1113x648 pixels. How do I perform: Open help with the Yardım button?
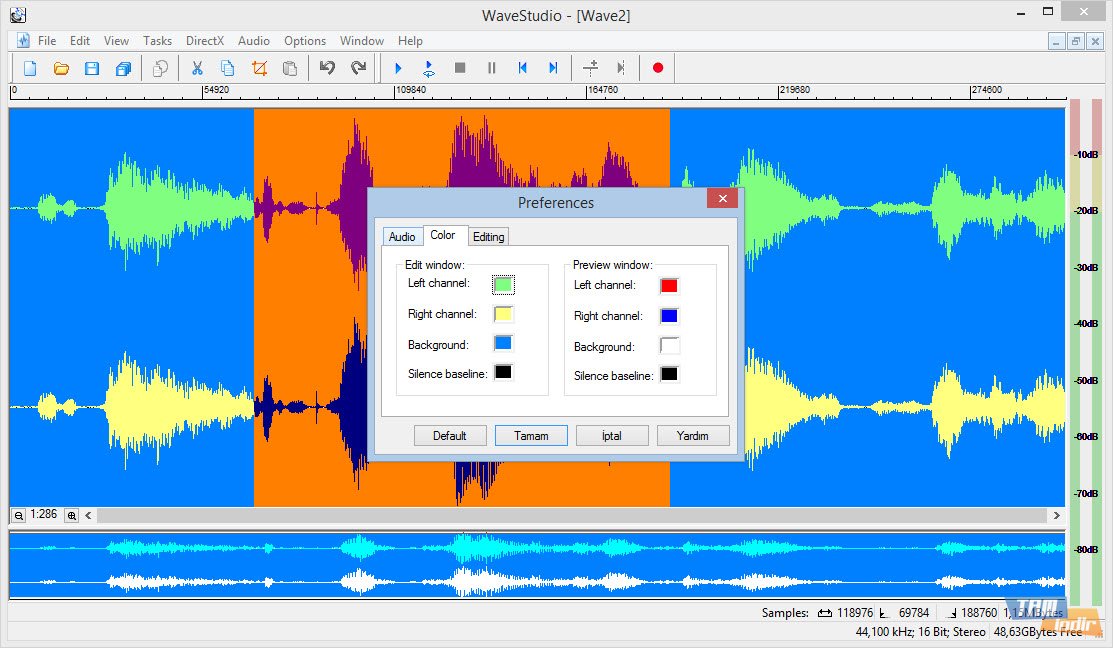[693, 436]
